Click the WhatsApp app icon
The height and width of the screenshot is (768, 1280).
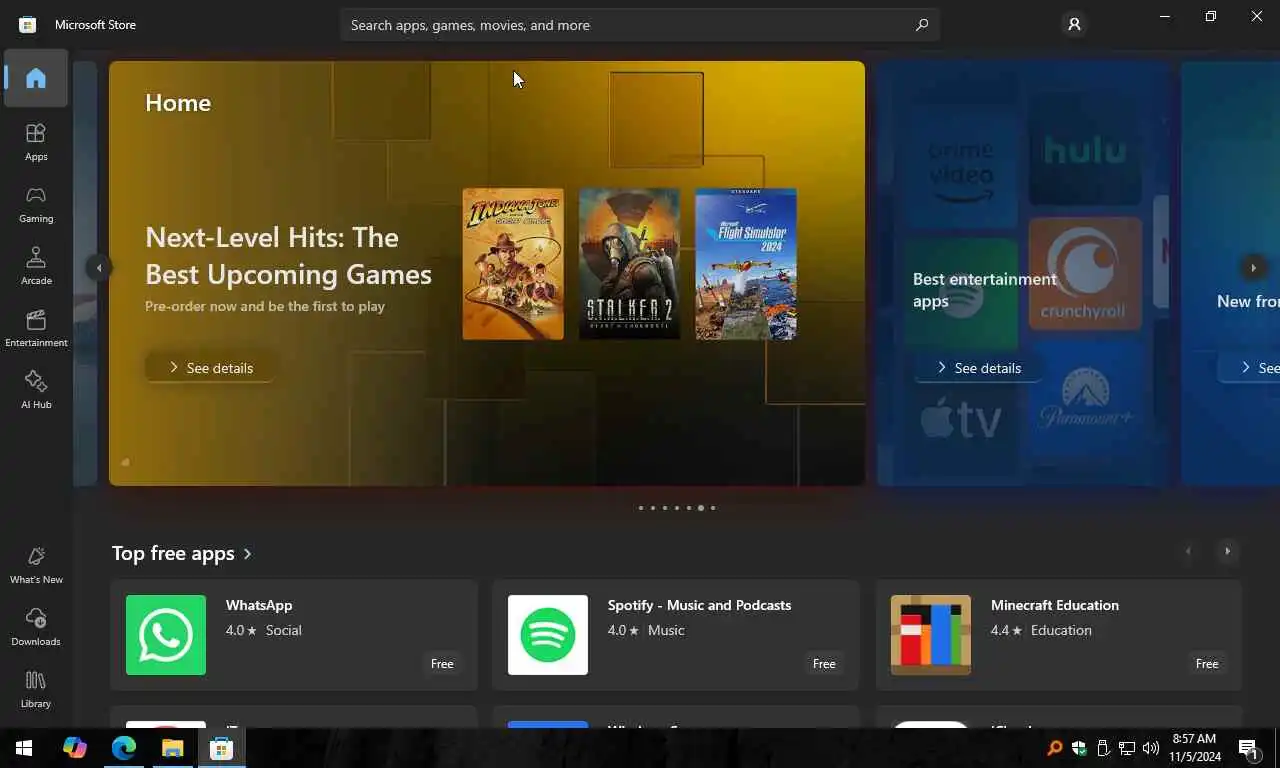[x=166, y=635]
